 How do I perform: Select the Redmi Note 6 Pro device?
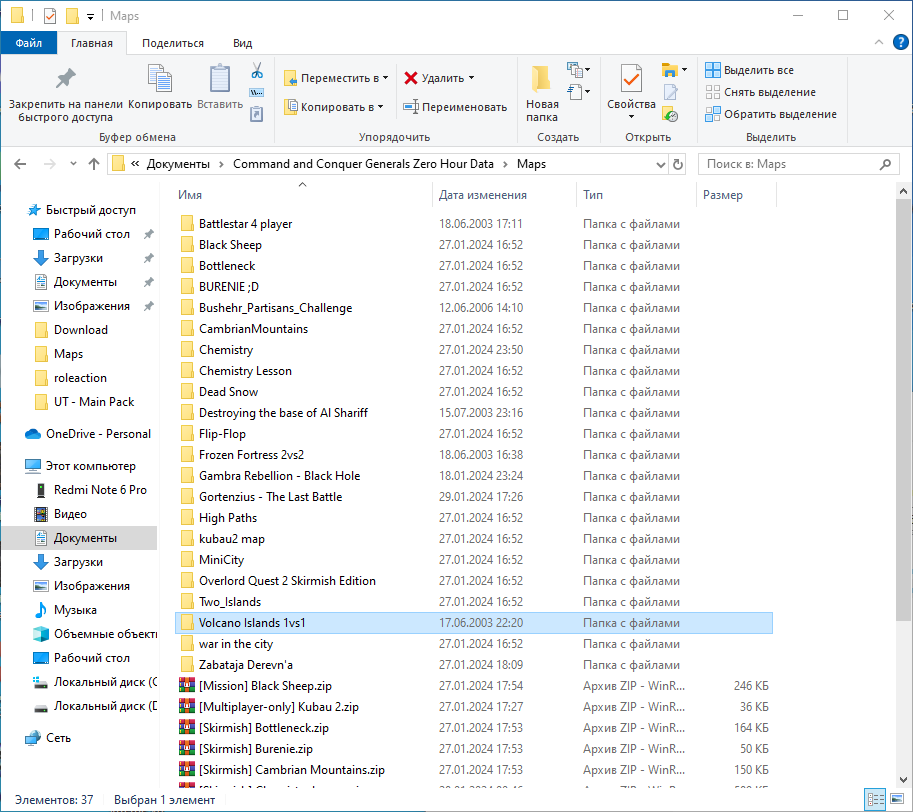pos(100,490)
